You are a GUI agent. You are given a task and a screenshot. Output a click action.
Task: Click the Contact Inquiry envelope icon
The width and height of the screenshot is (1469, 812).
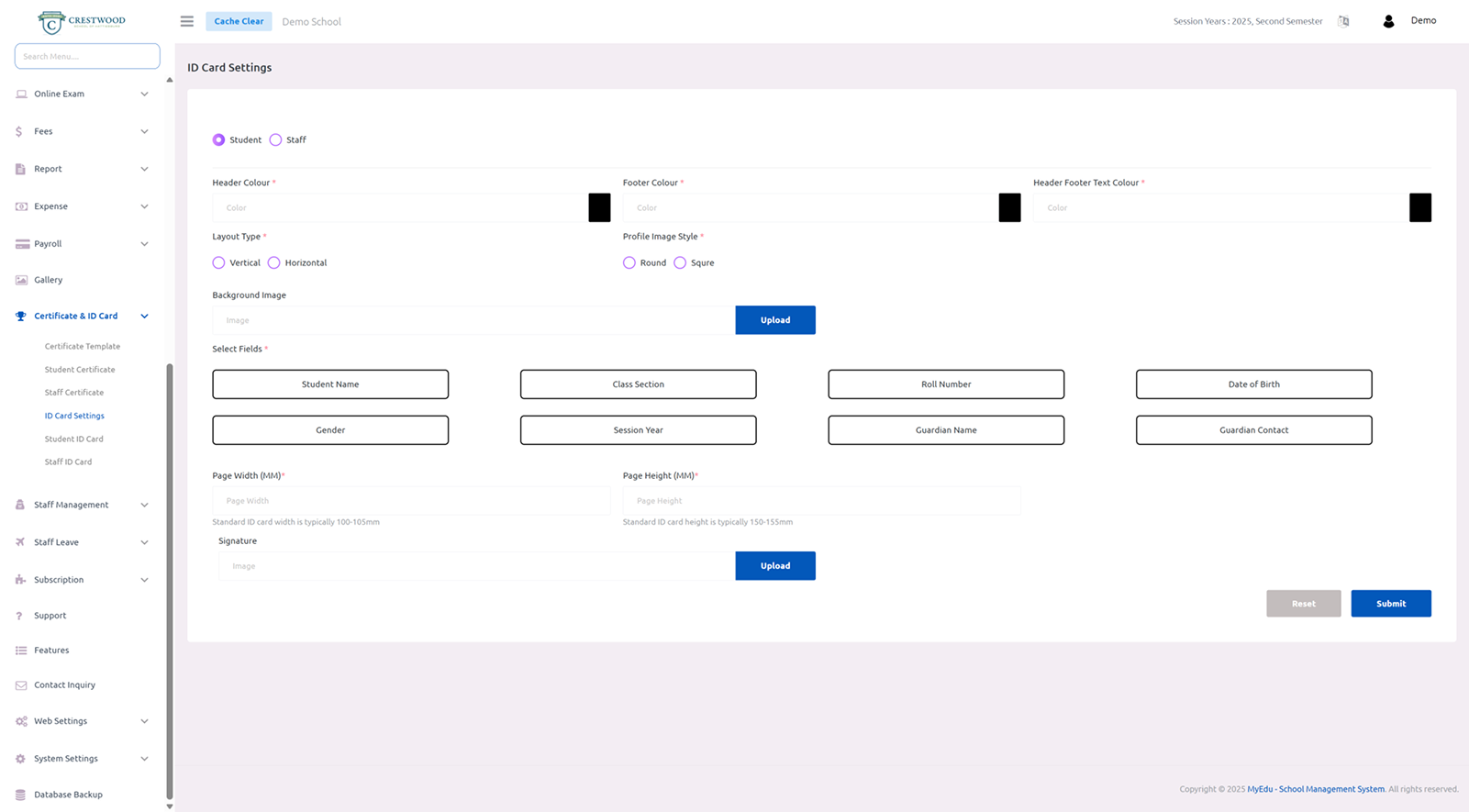coord(21,685)
